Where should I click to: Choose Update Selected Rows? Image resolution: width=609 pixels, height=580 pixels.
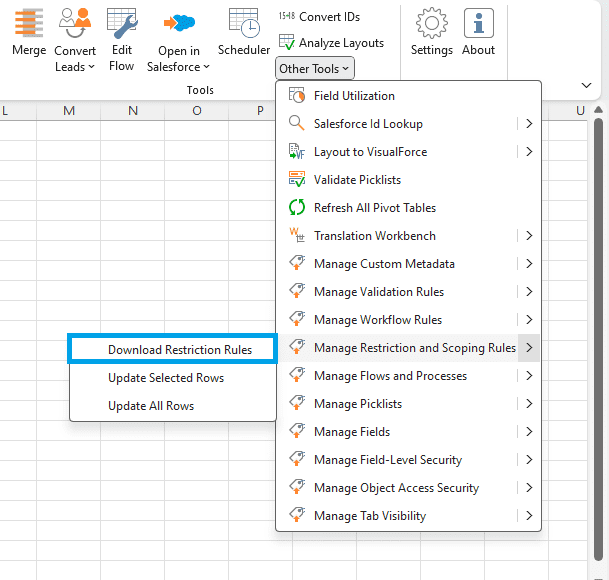(x=166, y=378)
